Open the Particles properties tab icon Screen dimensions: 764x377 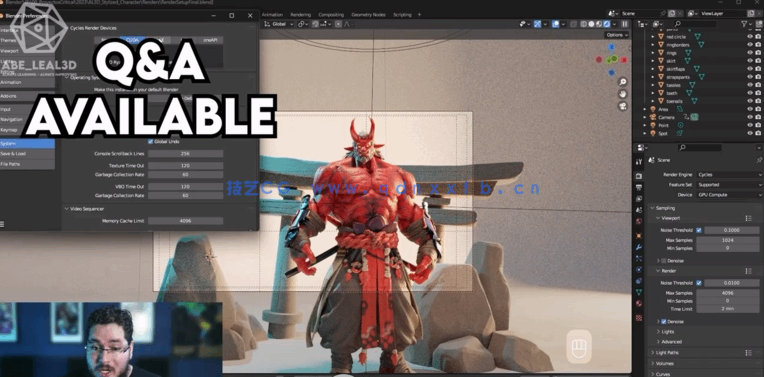tap(639, 259)
